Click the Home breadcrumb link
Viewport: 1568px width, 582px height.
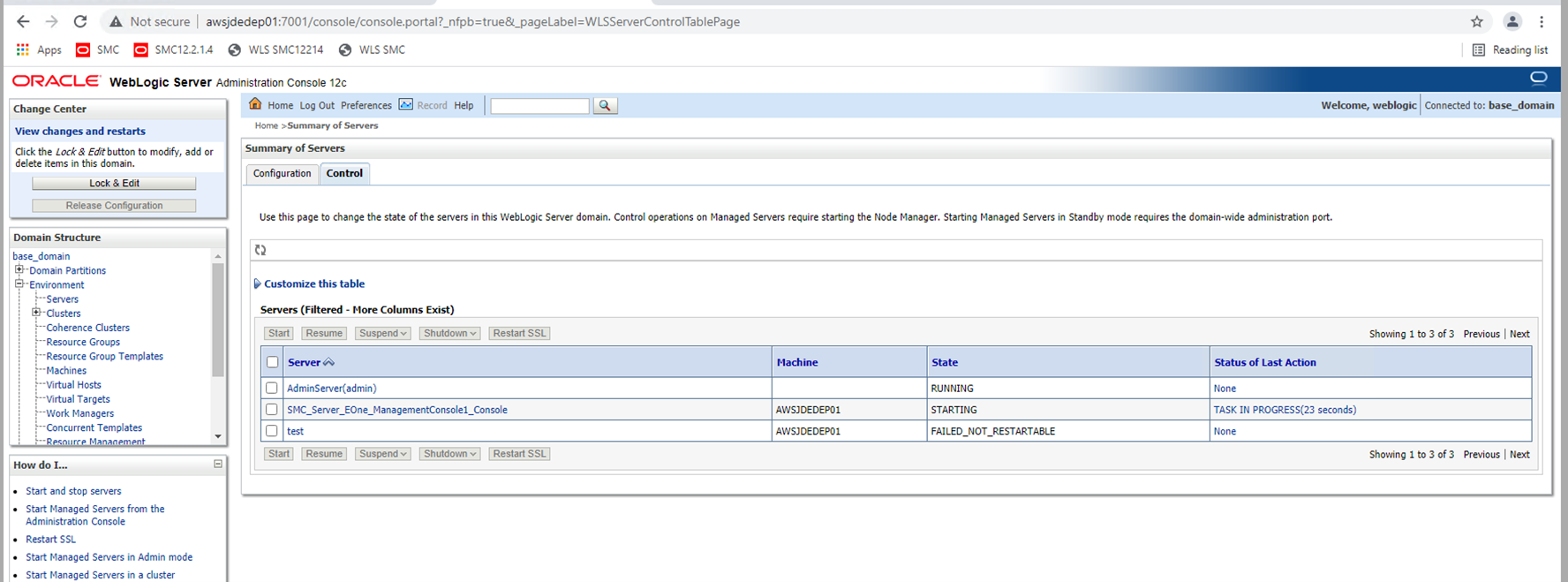click(267, 125)
